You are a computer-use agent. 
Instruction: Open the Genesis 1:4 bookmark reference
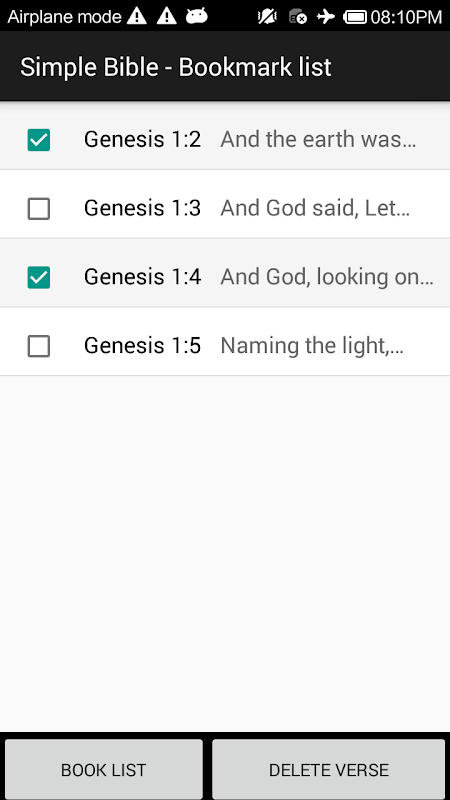click(x=142, y=277)
